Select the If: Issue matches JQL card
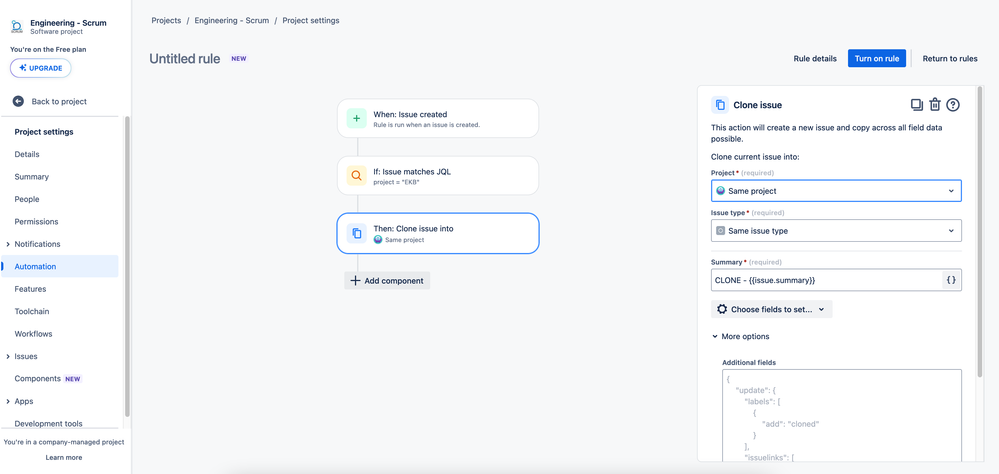 coord(438,176)
